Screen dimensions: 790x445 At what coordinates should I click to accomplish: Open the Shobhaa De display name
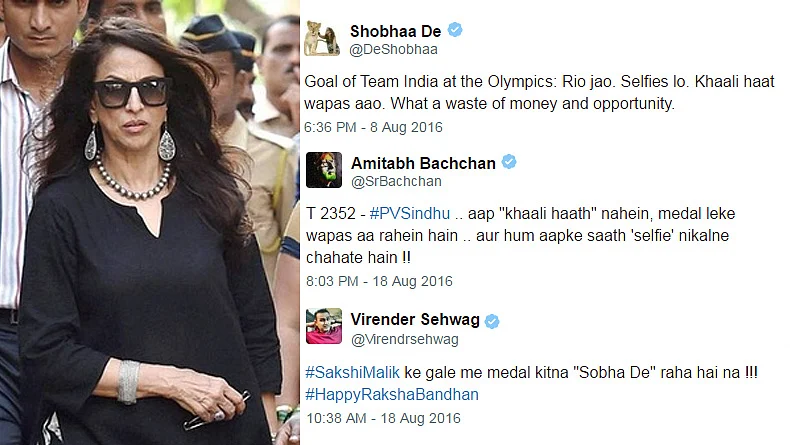[396, 31]
